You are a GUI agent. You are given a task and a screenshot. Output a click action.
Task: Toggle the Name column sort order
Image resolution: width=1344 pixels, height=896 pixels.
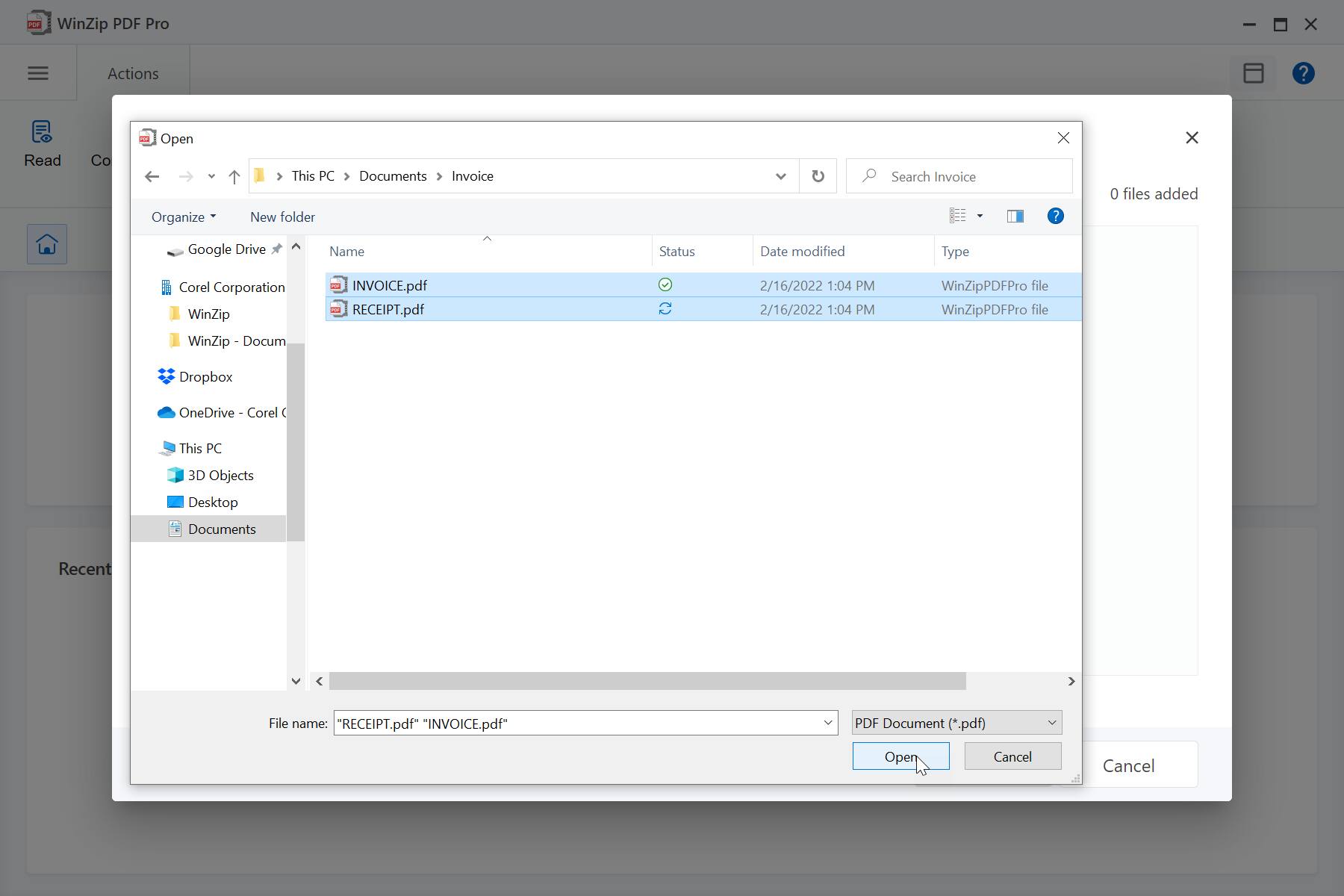click(346, 251)
